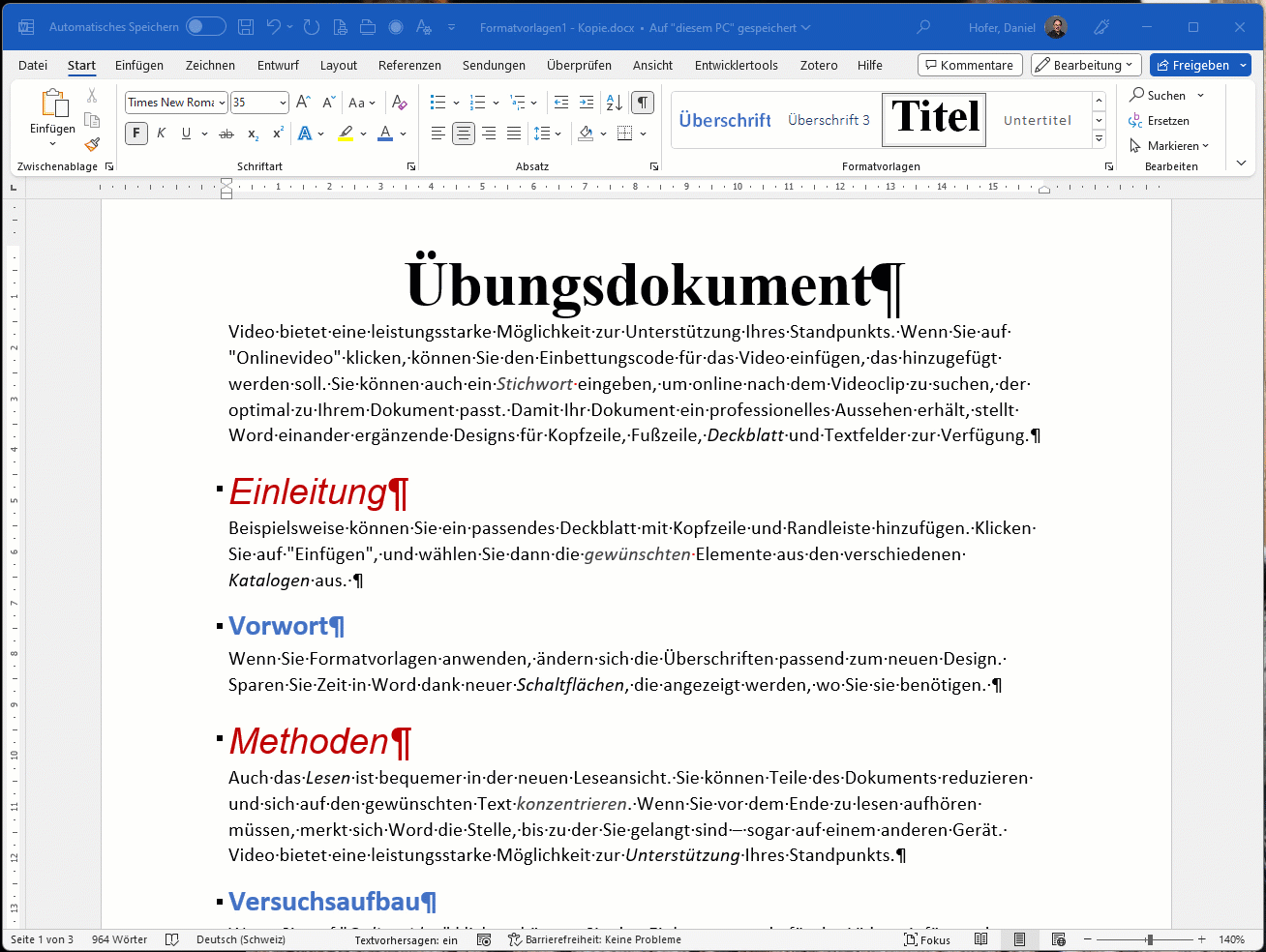Click the Clear Formatting icon
Image resolution: width=1266 pixels, height=952 pixels.
tap(399, 103)
